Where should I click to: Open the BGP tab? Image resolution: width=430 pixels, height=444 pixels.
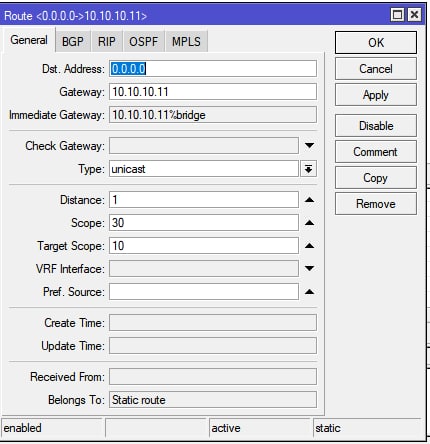tap(73, 42)
